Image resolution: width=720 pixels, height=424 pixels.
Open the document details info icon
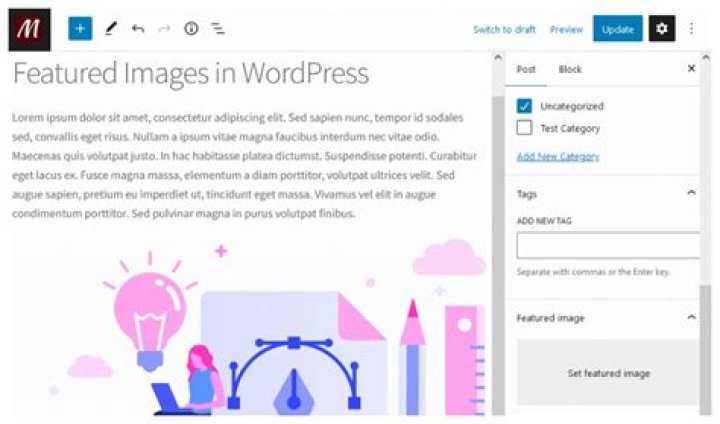pos(191,29)
